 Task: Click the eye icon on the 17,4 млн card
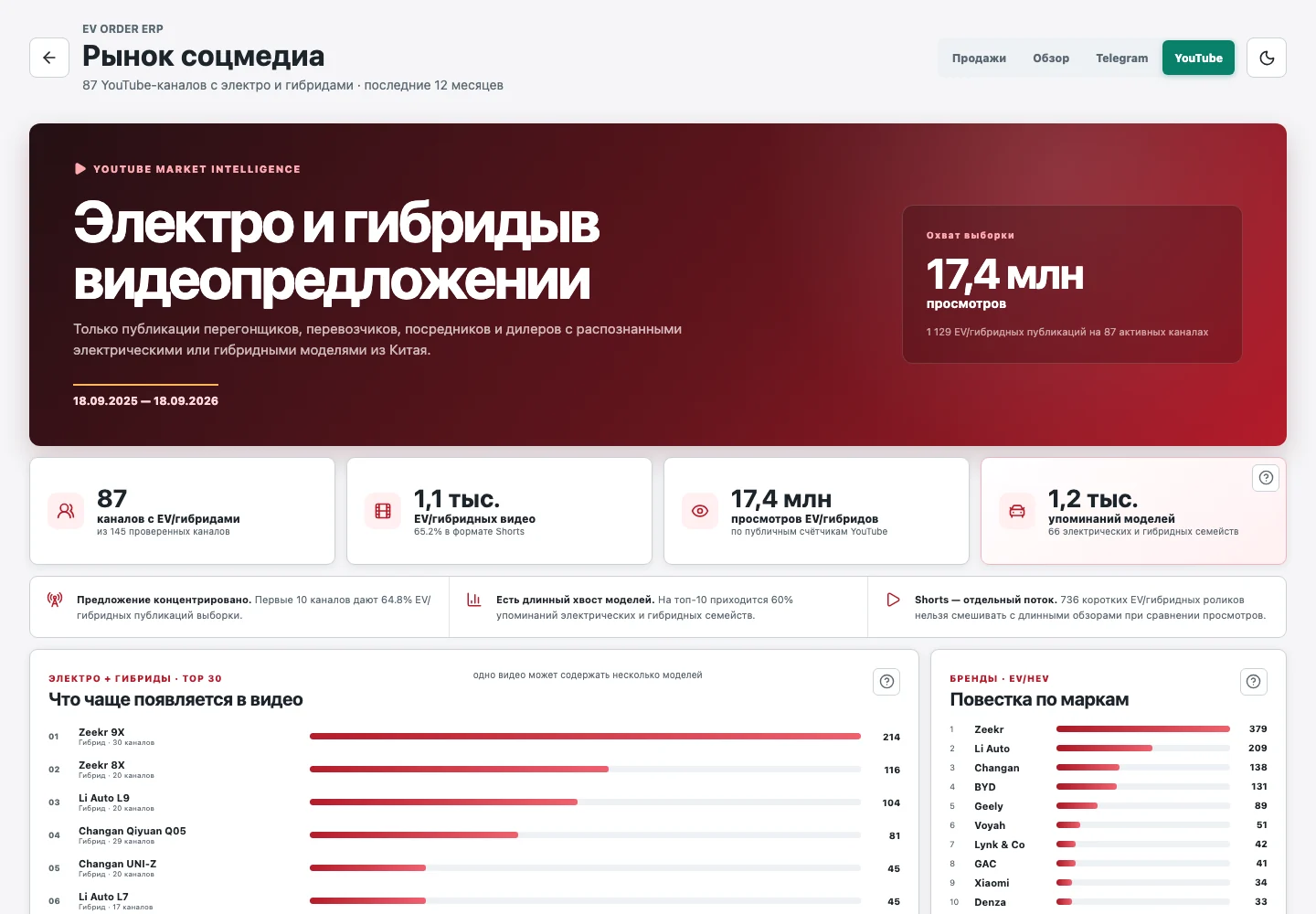click(x=700, y=511)
